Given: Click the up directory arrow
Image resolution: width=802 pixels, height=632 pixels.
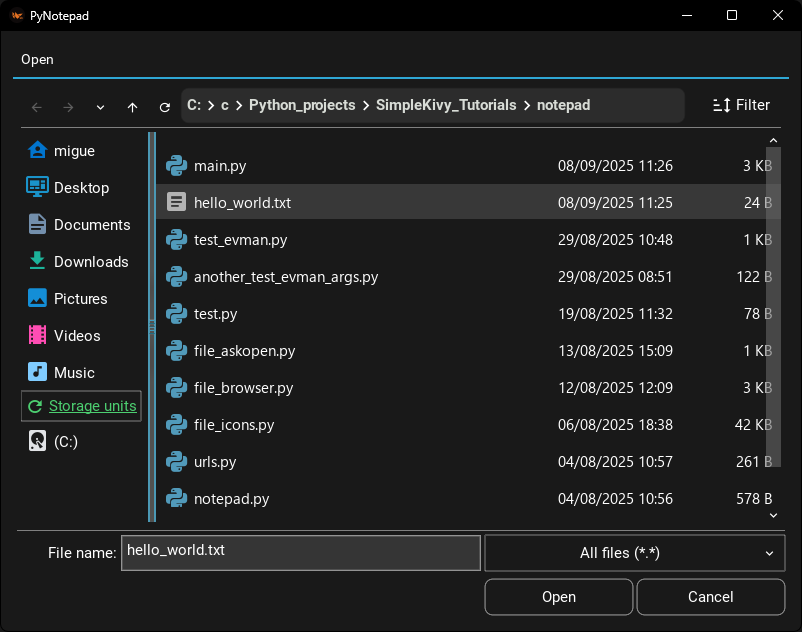Looking at the screenshot, I should 132,106.
